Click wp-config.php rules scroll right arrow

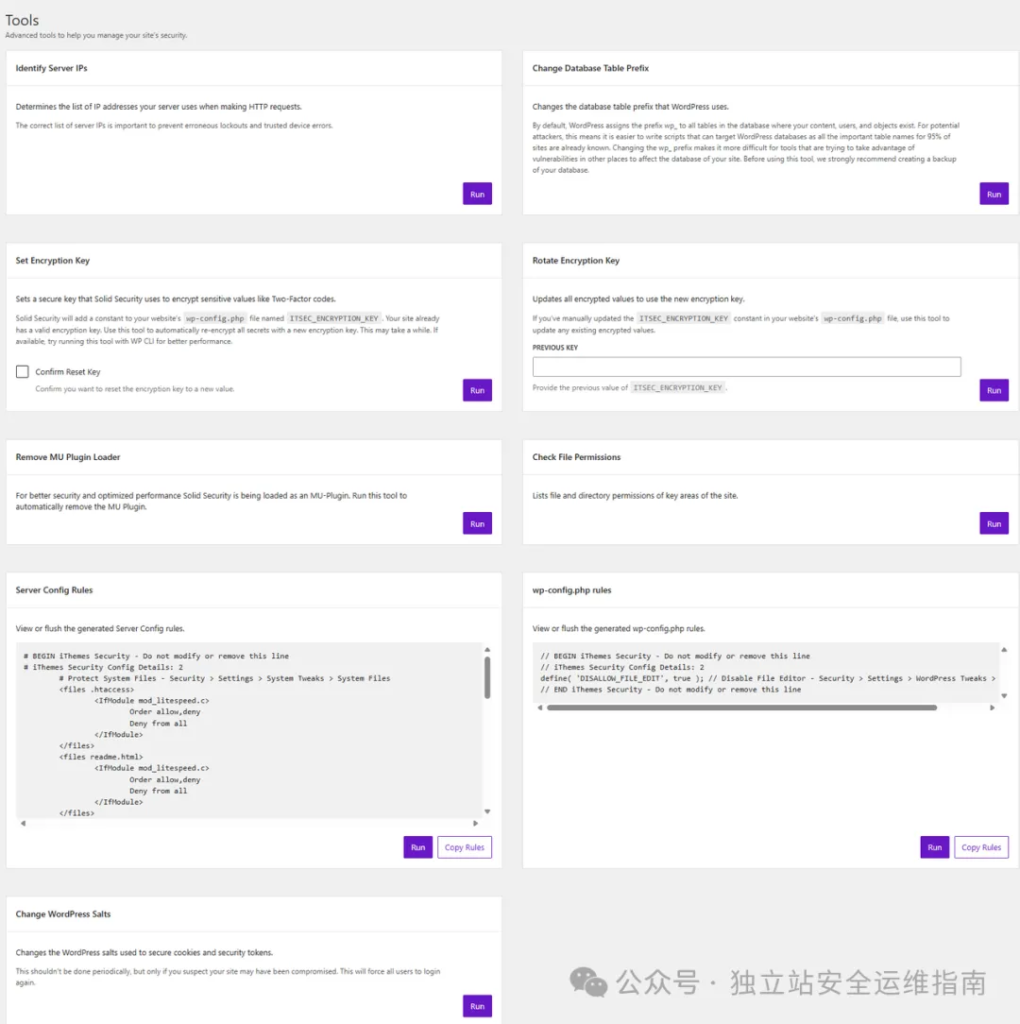992,707
